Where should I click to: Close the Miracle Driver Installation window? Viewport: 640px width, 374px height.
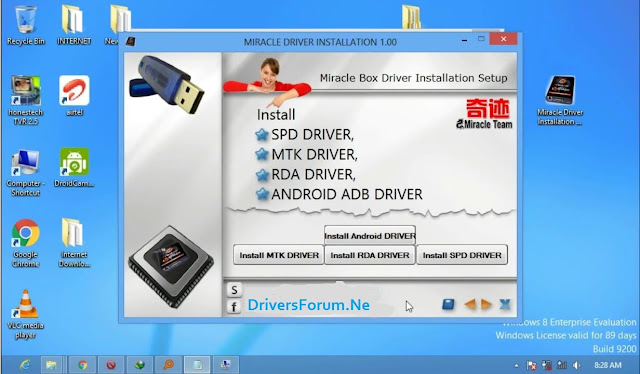(503, 39)
